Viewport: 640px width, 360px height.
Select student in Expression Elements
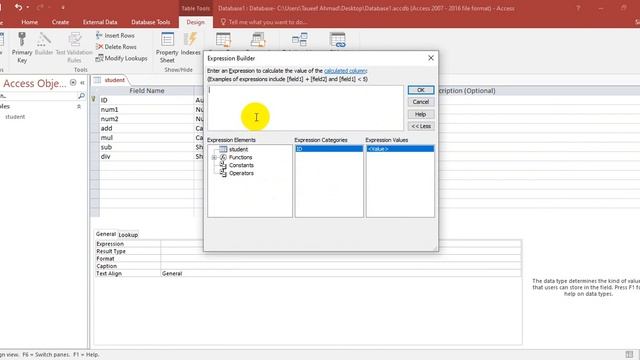coord(238,149)
